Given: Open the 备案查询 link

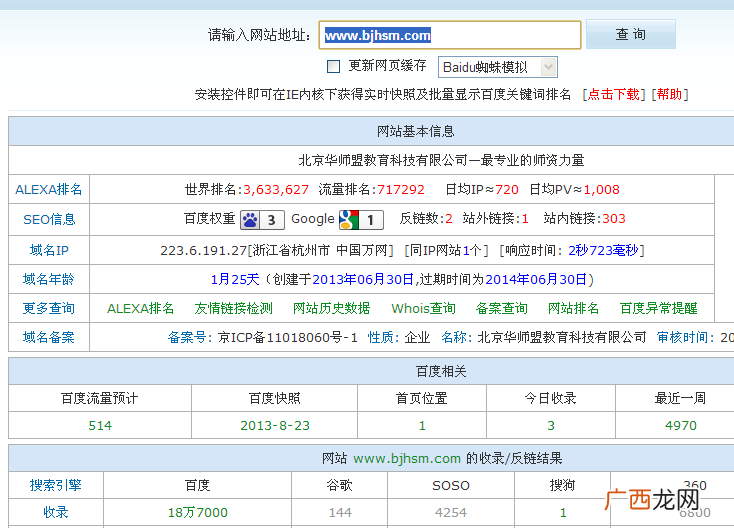Looking at the screenshot, I should click(502, 308).
